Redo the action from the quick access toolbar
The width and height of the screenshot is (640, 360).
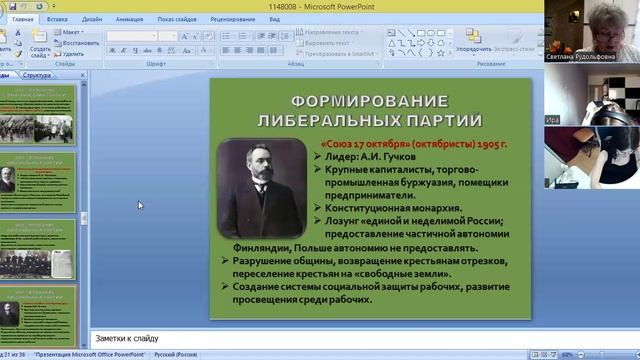pos(39,6)
